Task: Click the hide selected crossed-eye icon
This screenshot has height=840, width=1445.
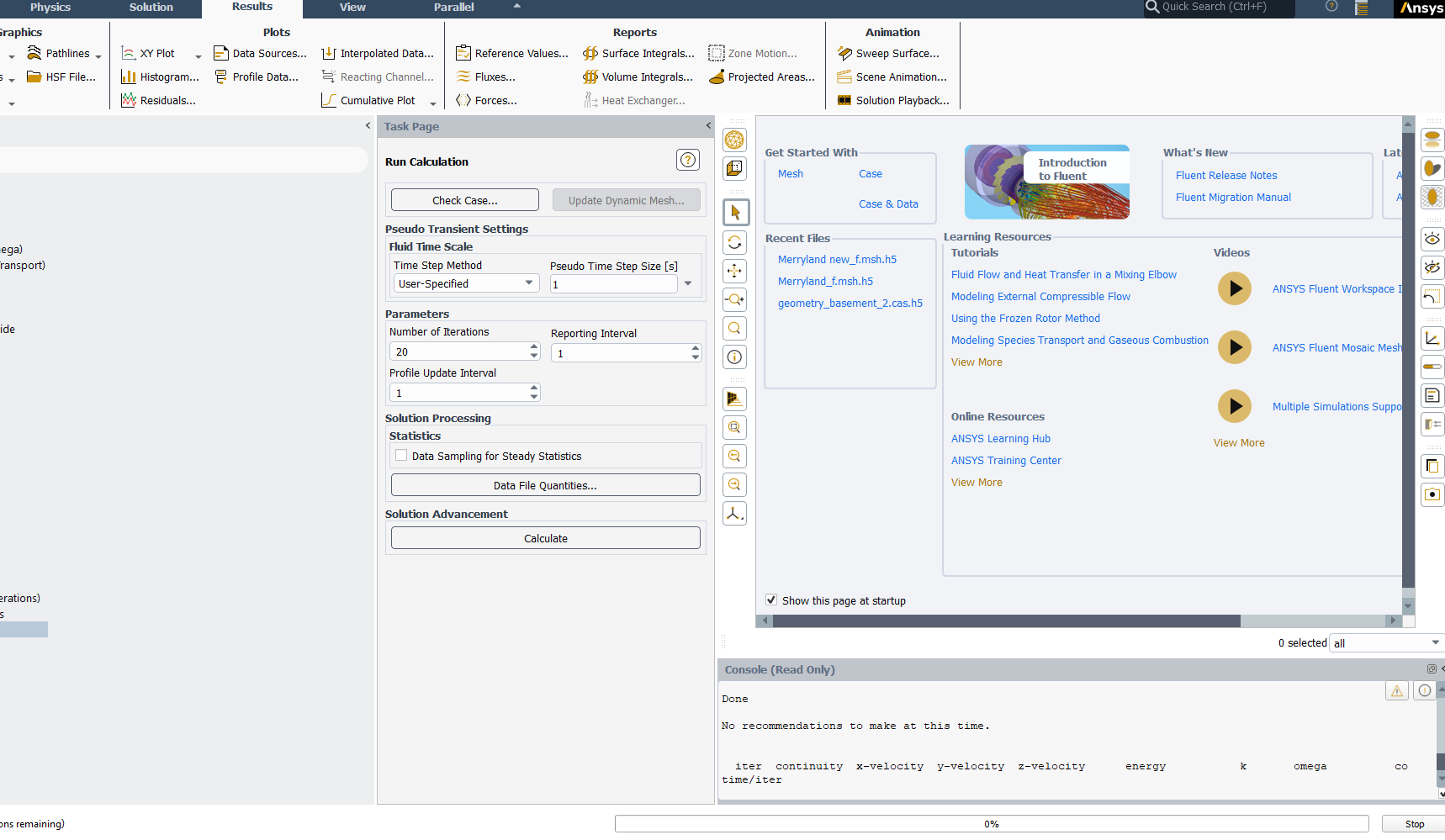Action: pyautogui.click(x=1432, y=267)
